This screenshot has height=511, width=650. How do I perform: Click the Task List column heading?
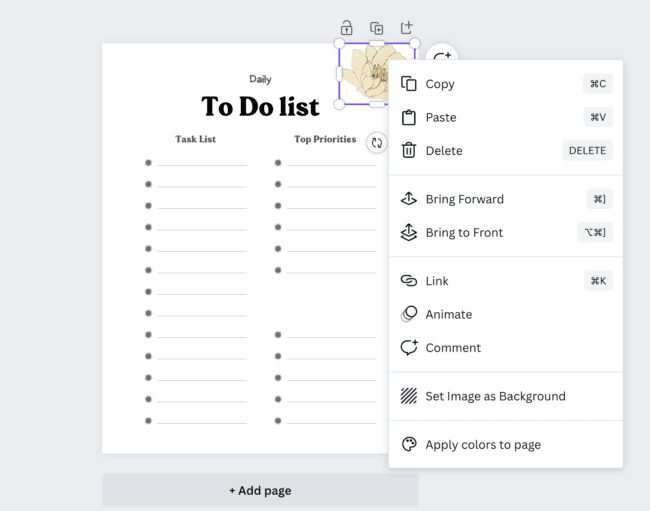pyautogui.click(x=195, y=139)
